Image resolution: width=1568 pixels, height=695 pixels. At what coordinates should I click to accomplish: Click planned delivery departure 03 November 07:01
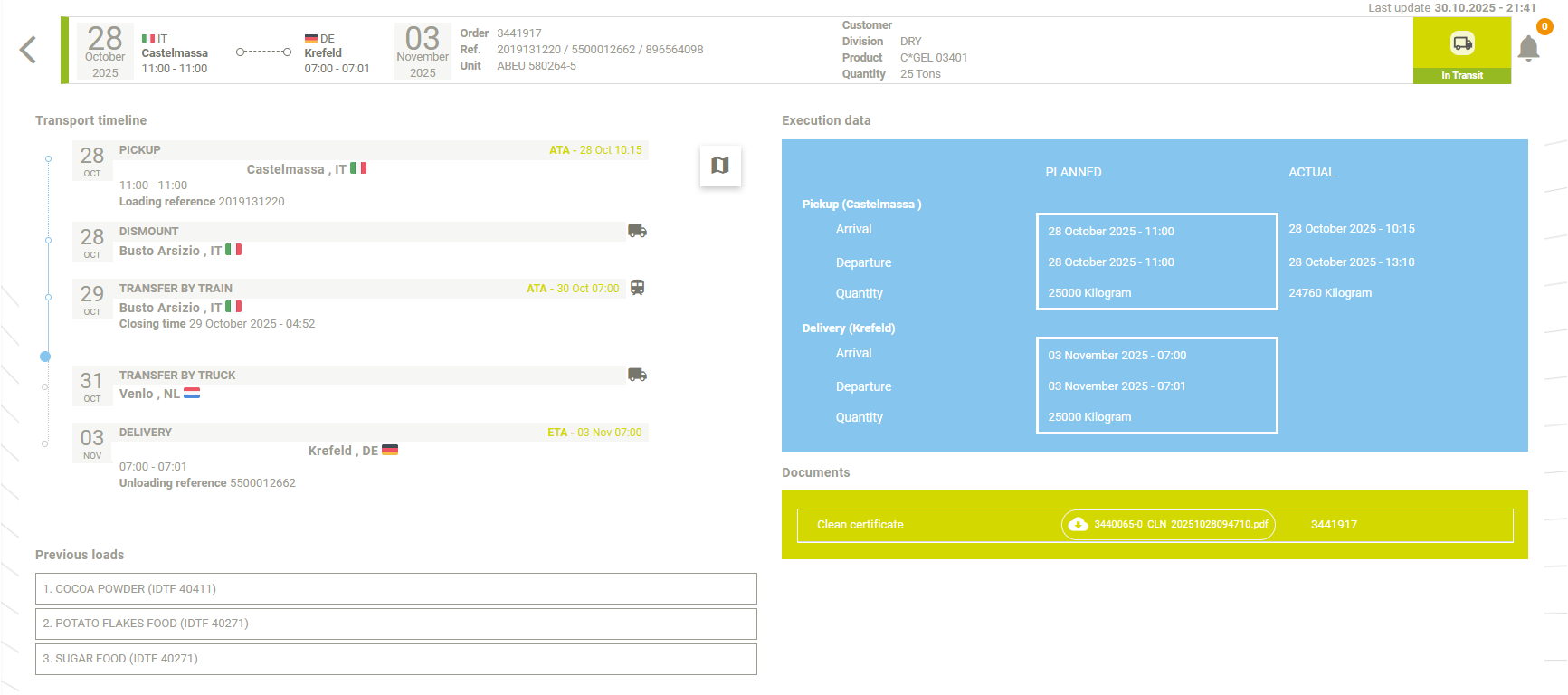point(1117,386)
